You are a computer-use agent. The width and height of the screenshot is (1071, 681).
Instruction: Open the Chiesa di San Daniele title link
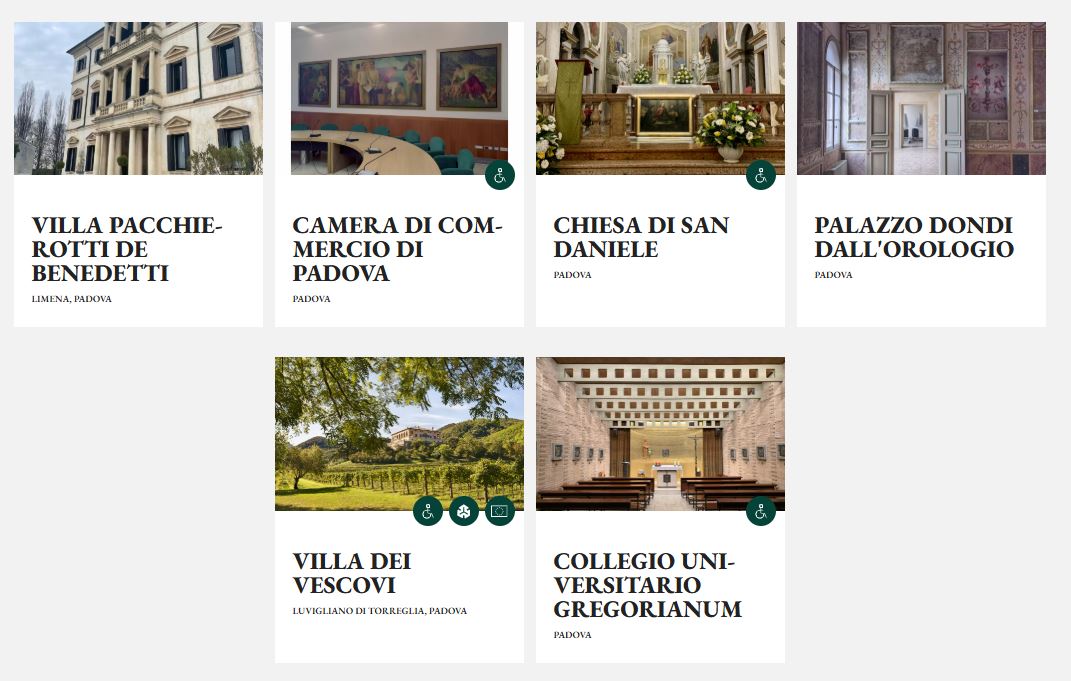click(641, 237)
